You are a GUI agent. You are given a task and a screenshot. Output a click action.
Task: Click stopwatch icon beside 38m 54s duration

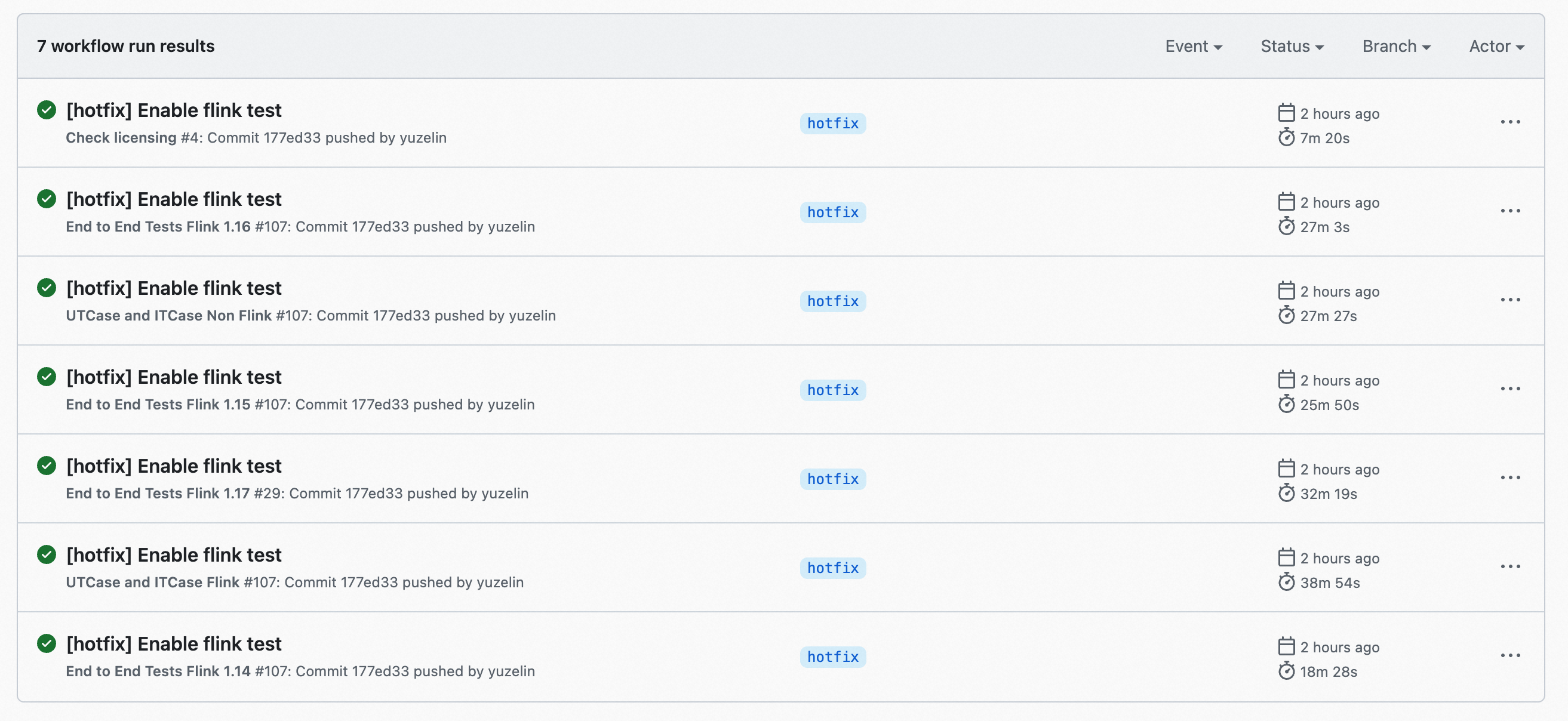[1286, 583]
